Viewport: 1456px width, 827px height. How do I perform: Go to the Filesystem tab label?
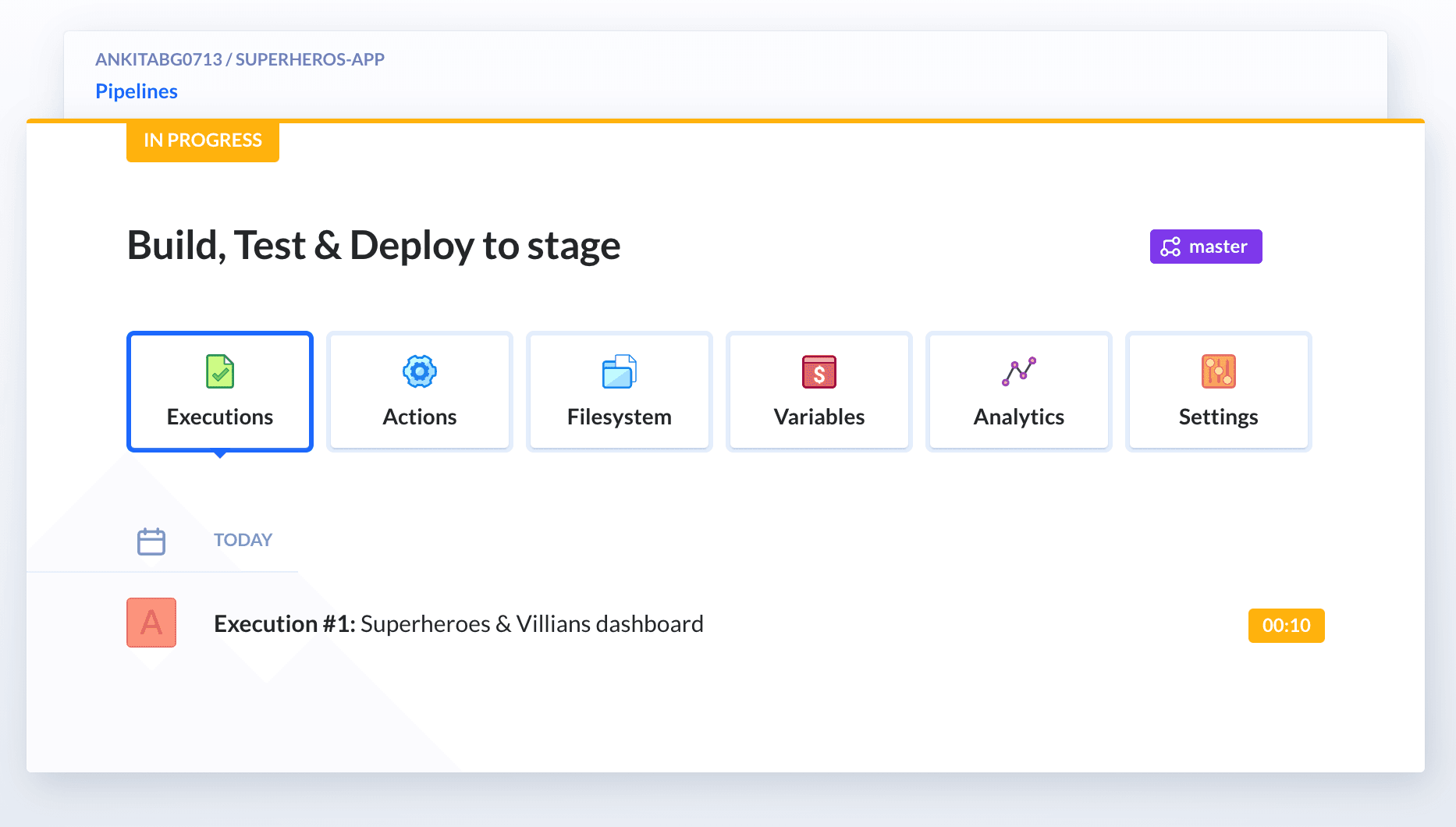[620, 417]
